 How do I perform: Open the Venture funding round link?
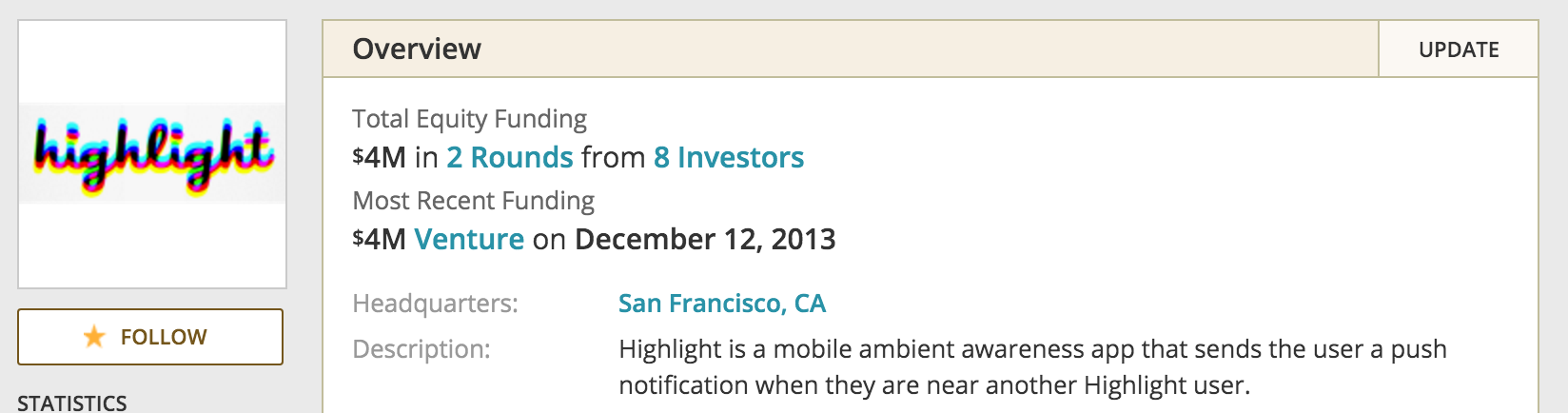pyautogui.click(x=469, y=239)
